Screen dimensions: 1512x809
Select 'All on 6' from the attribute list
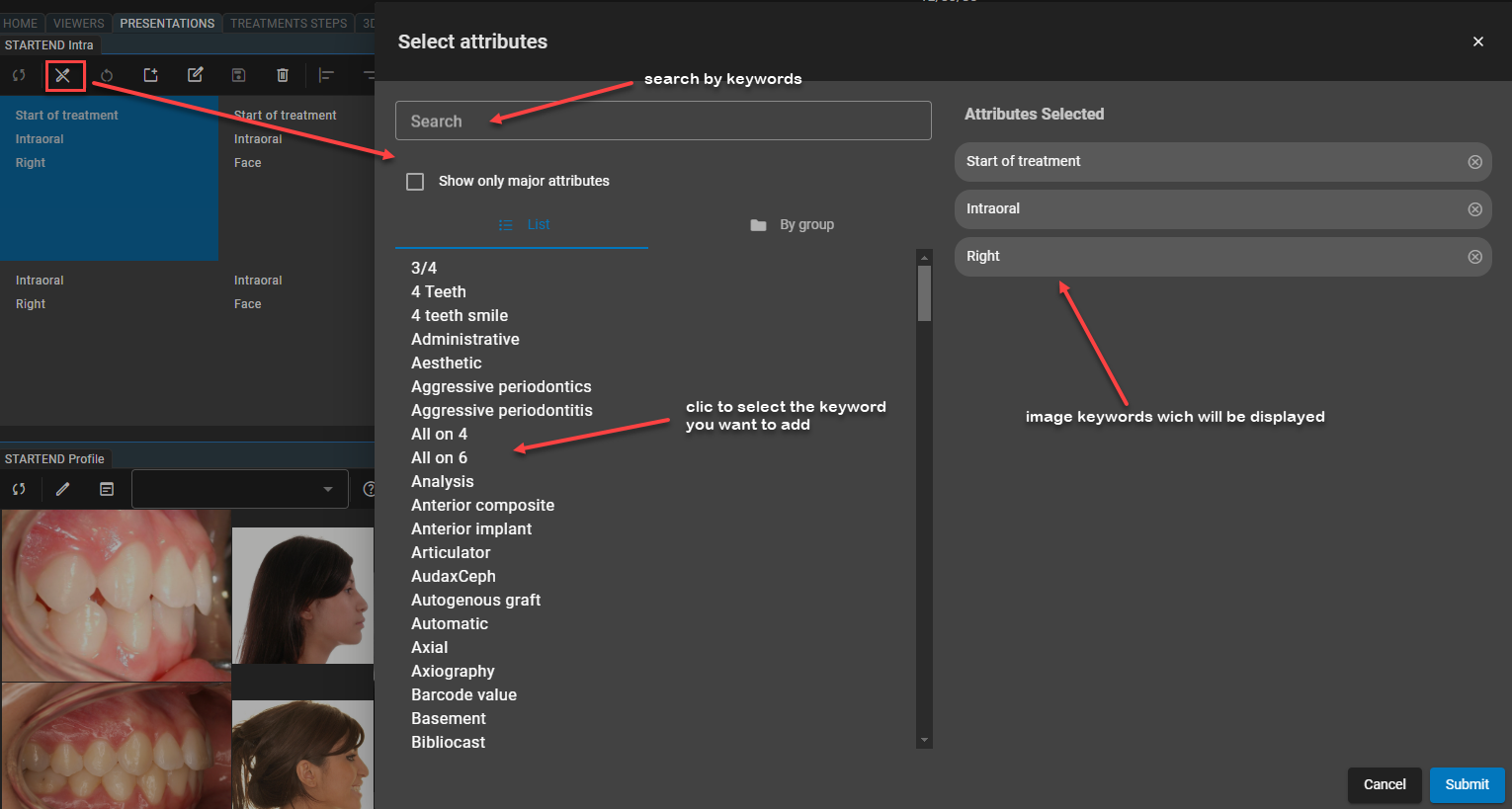[440, 458]
